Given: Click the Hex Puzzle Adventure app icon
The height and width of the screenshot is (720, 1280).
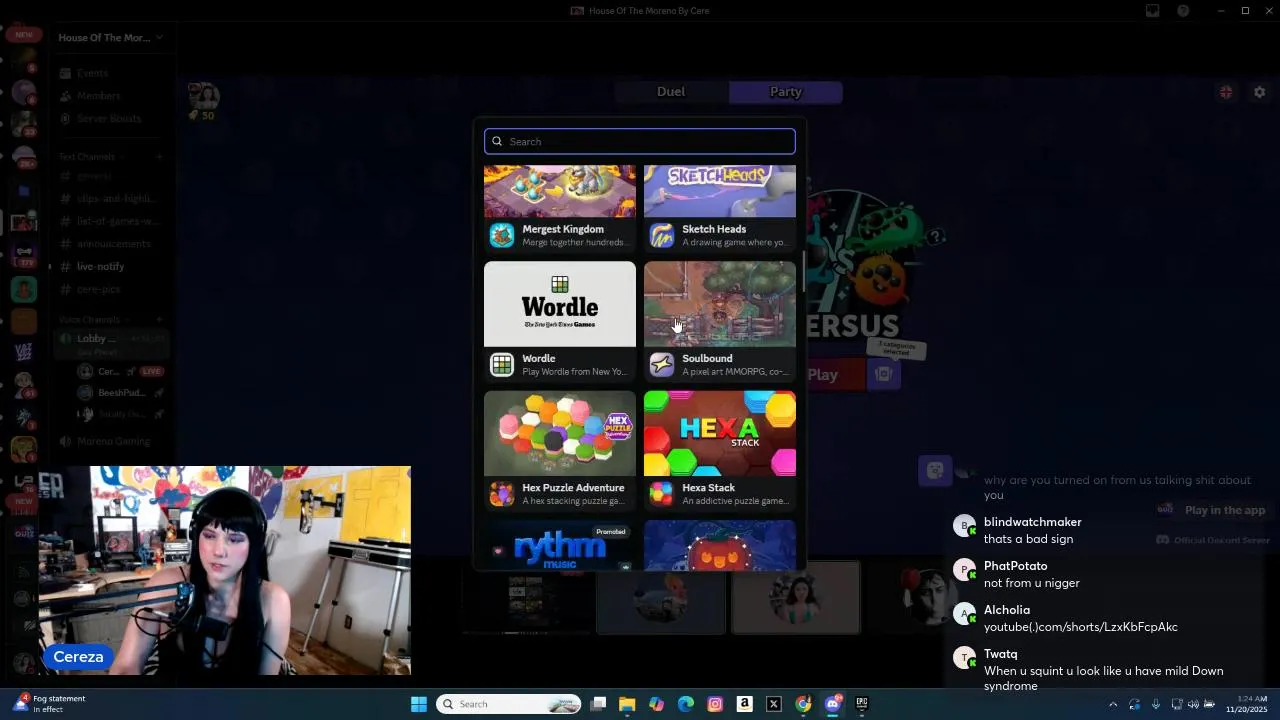Looking at the screenshot, I should (x=502, y=494).
